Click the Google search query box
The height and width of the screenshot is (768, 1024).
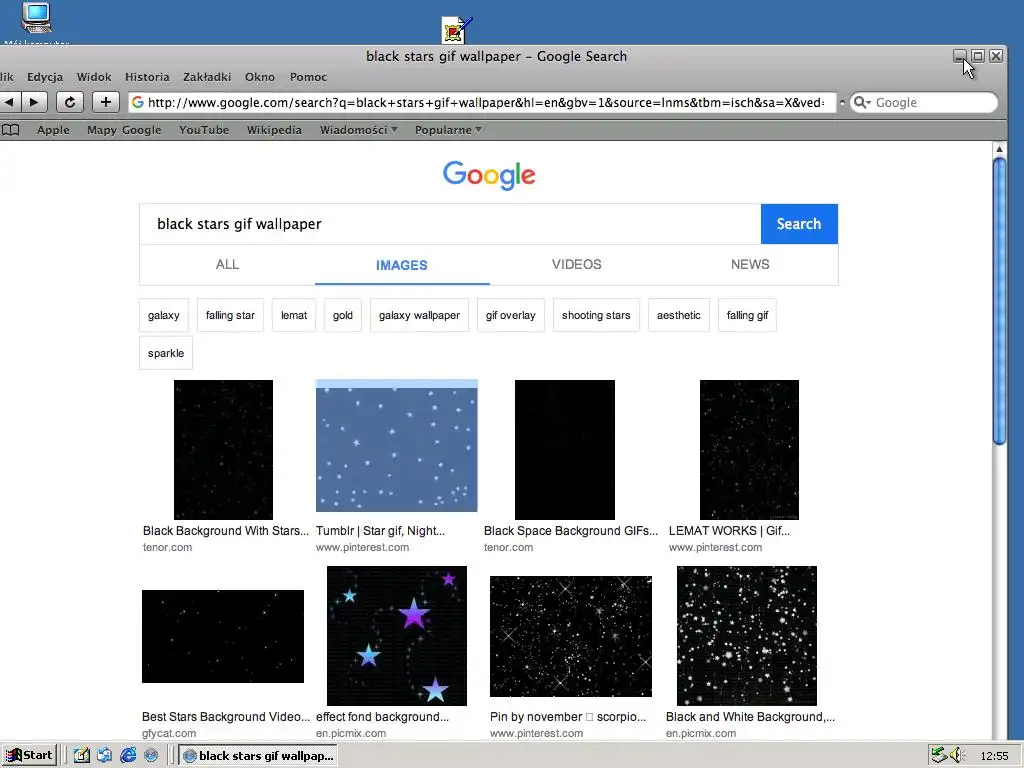450,224
